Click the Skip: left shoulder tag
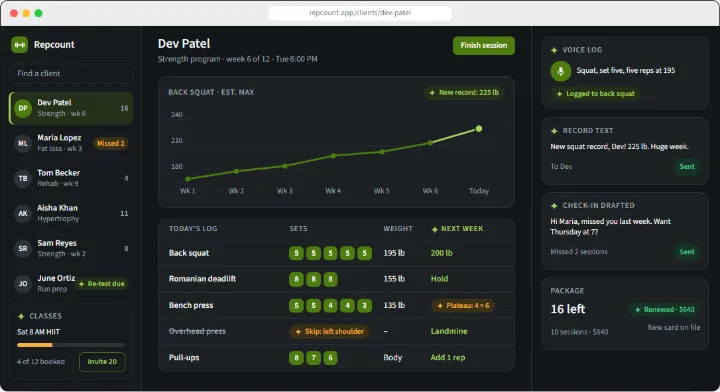 (x=329, y=331)
